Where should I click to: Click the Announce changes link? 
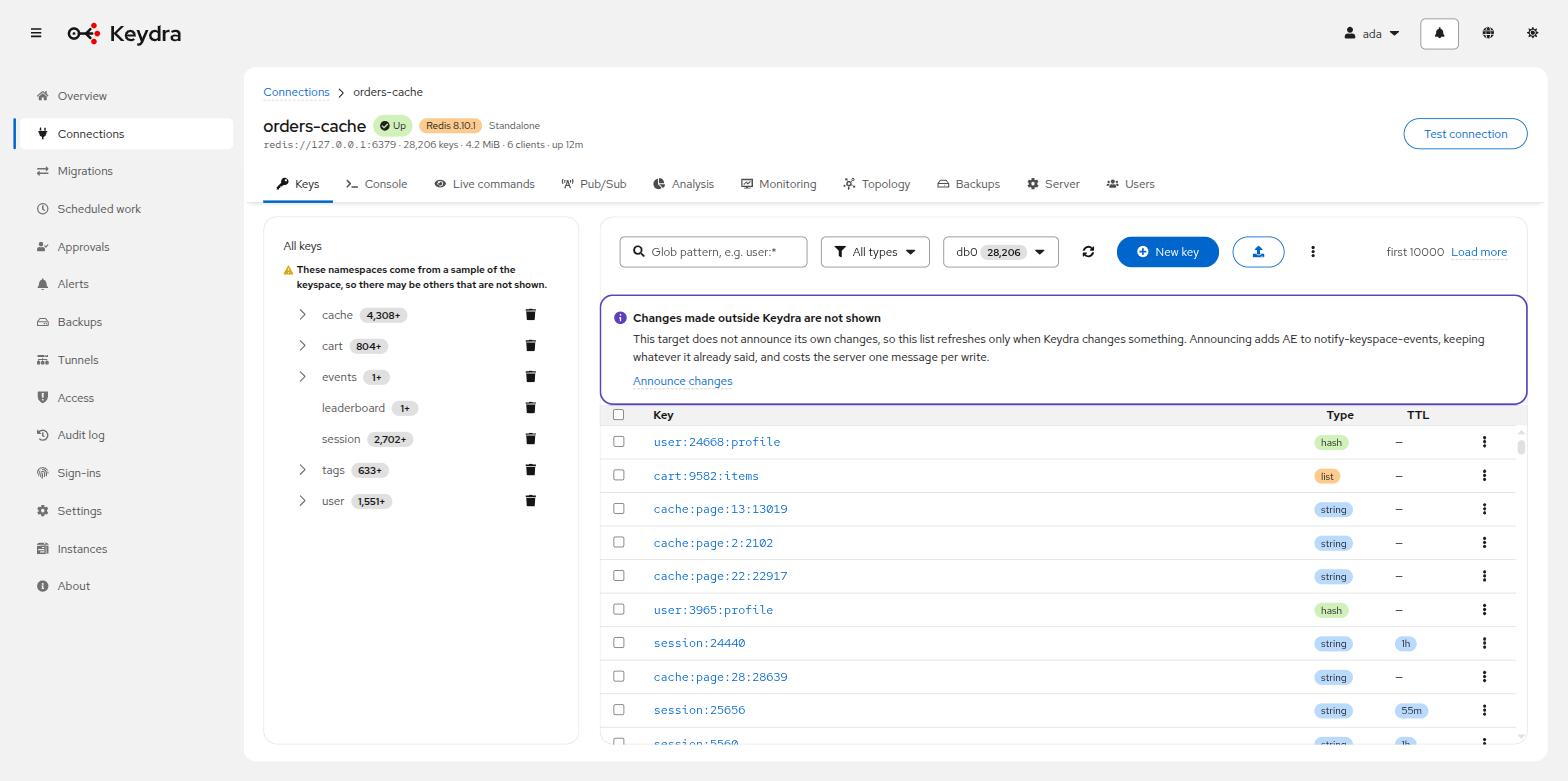(x=683, y=381)
